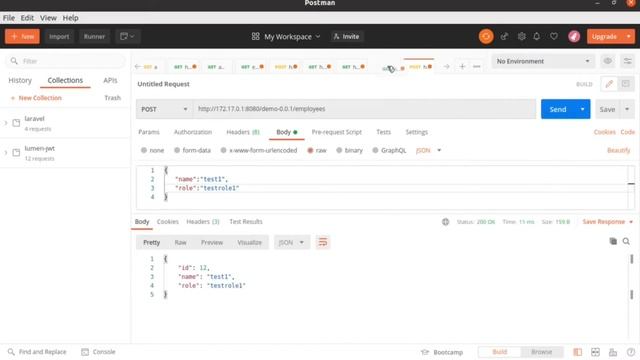Search the response with magnifier icon
The image size is (640, 360).
pos(626,242)
